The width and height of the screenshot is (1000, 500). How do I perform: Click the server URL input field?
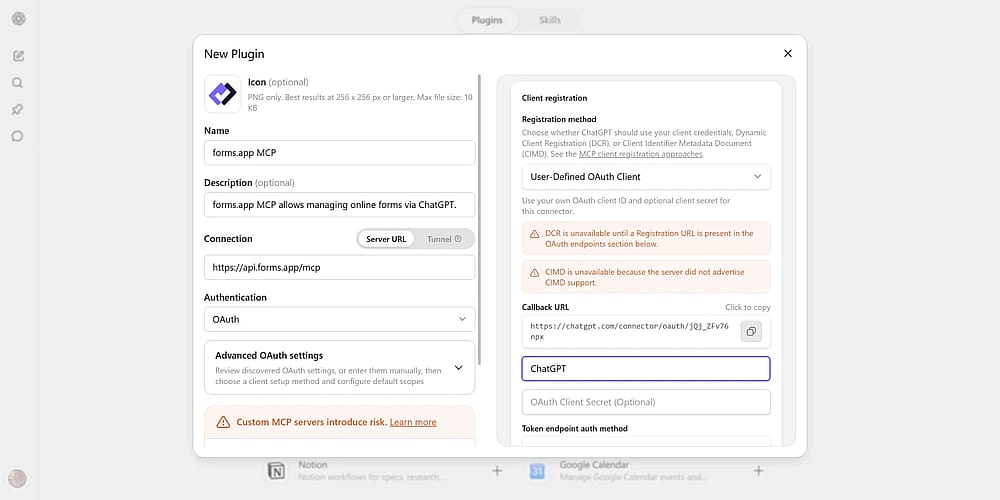point(339,268)
